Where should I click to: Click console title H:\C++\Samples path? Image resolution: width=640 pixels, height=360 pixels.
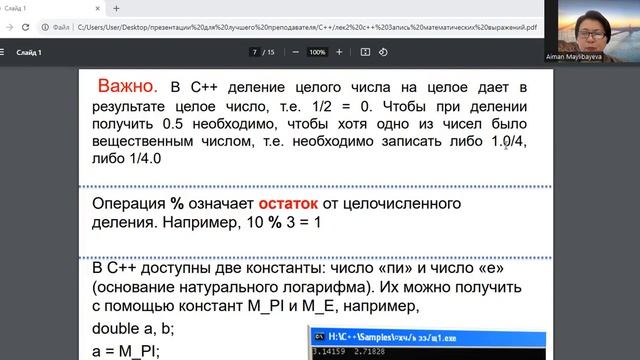(x=392, y=338)
